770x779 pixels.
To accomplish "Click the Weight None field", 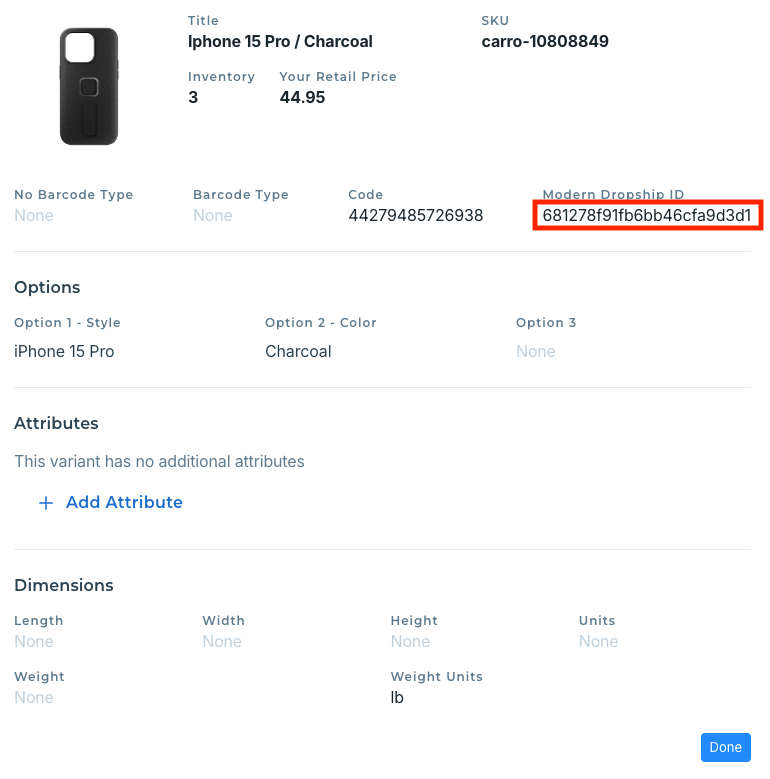I will tap(34, 697).
